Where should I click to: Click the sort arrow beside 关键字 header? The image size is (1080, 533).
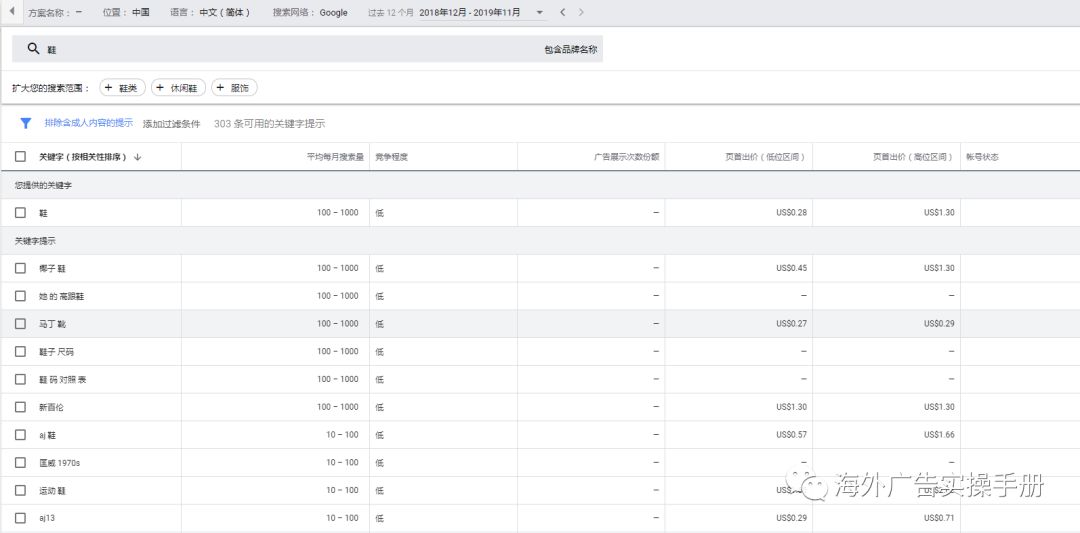[x=138, y=157]
